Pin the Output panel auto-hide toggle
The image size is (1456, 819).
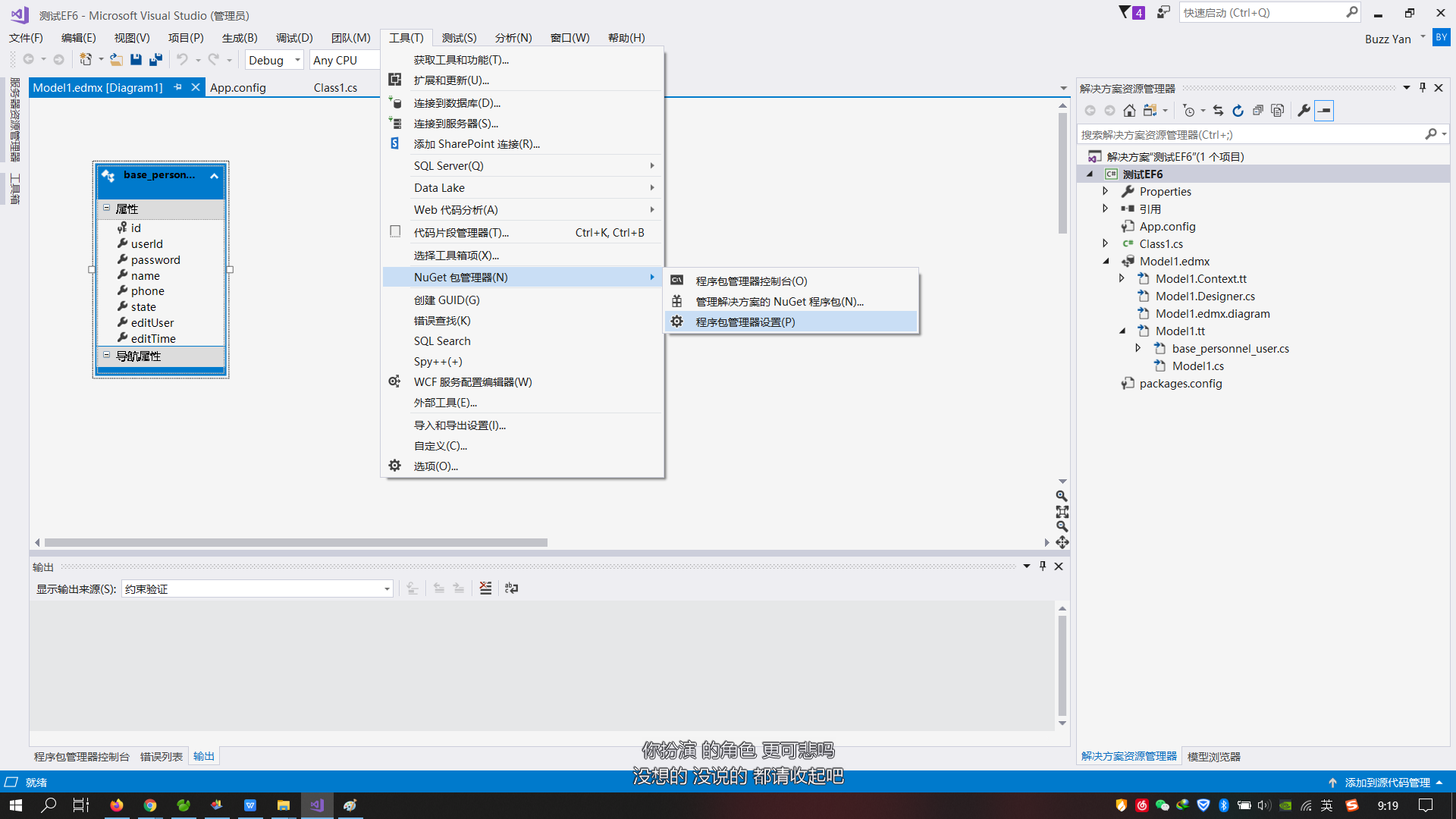click(1043, 566)
